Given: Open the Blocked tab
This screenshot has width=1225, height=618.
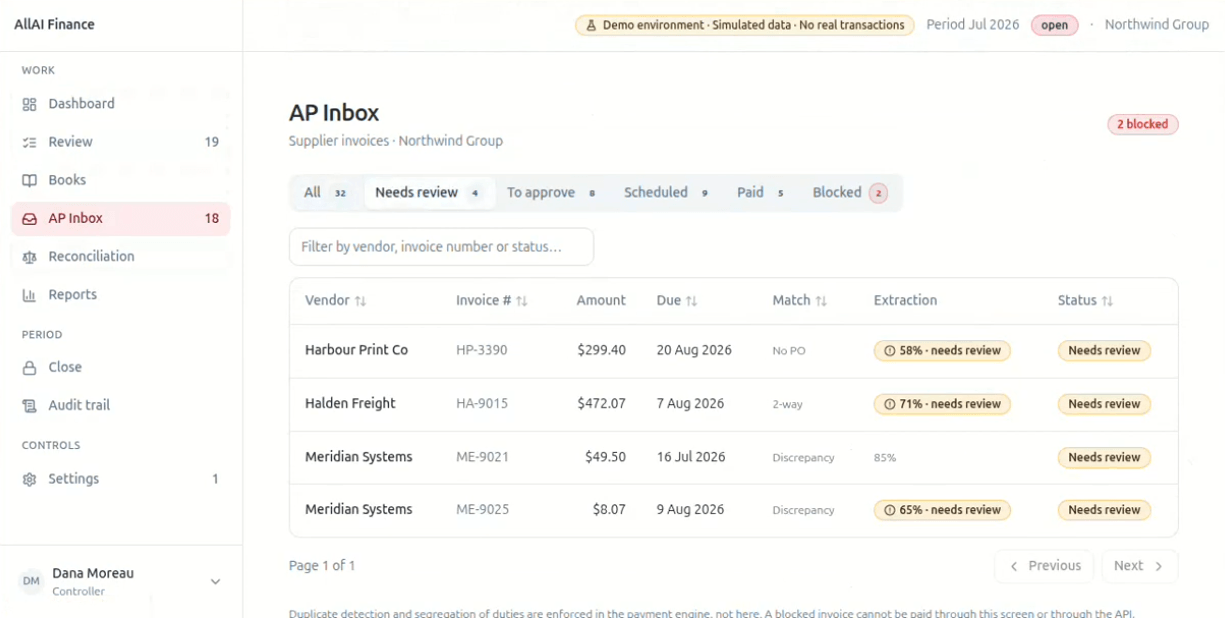Looking at the screenshot, I should click(x=849, y=193).
